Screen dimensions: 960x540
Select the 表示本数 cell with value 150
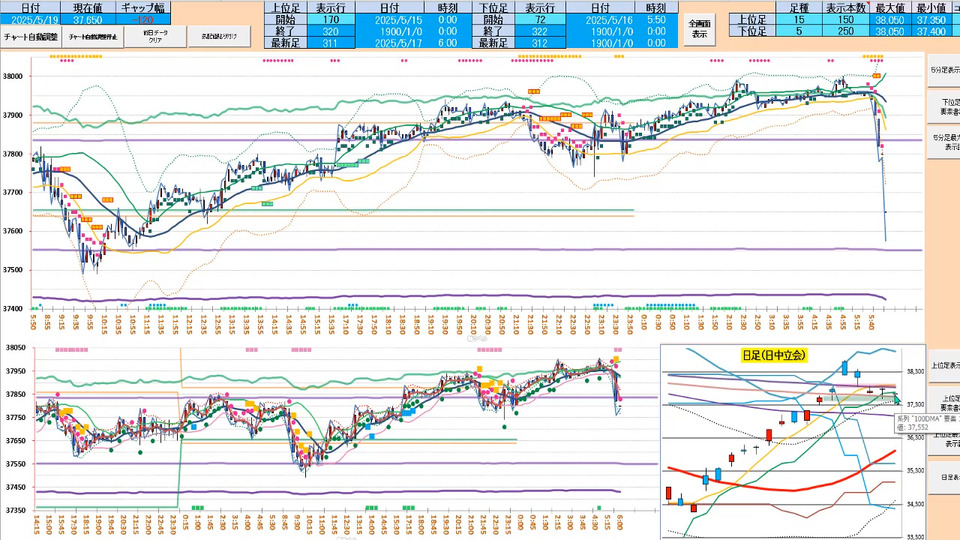tap(846, 20)
